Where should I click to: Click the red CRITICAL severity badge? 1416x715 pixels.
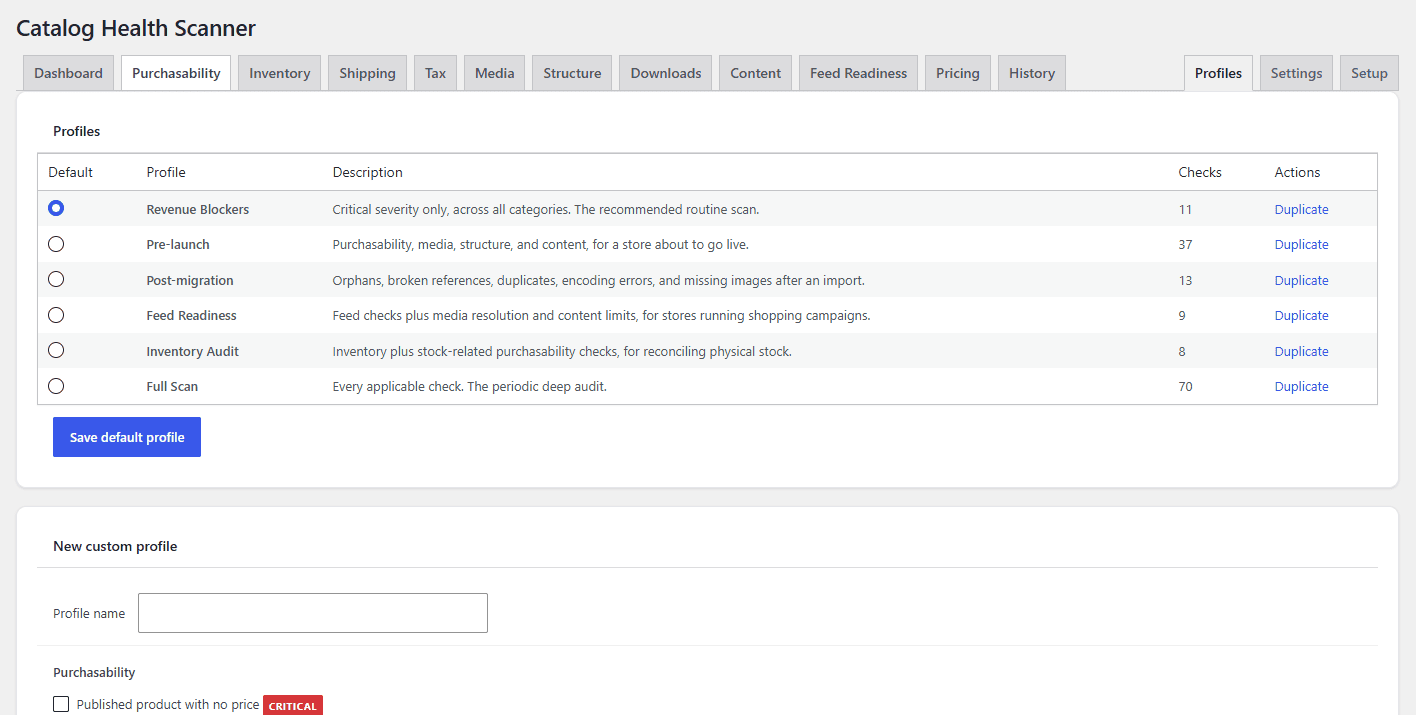coord(293,705)
